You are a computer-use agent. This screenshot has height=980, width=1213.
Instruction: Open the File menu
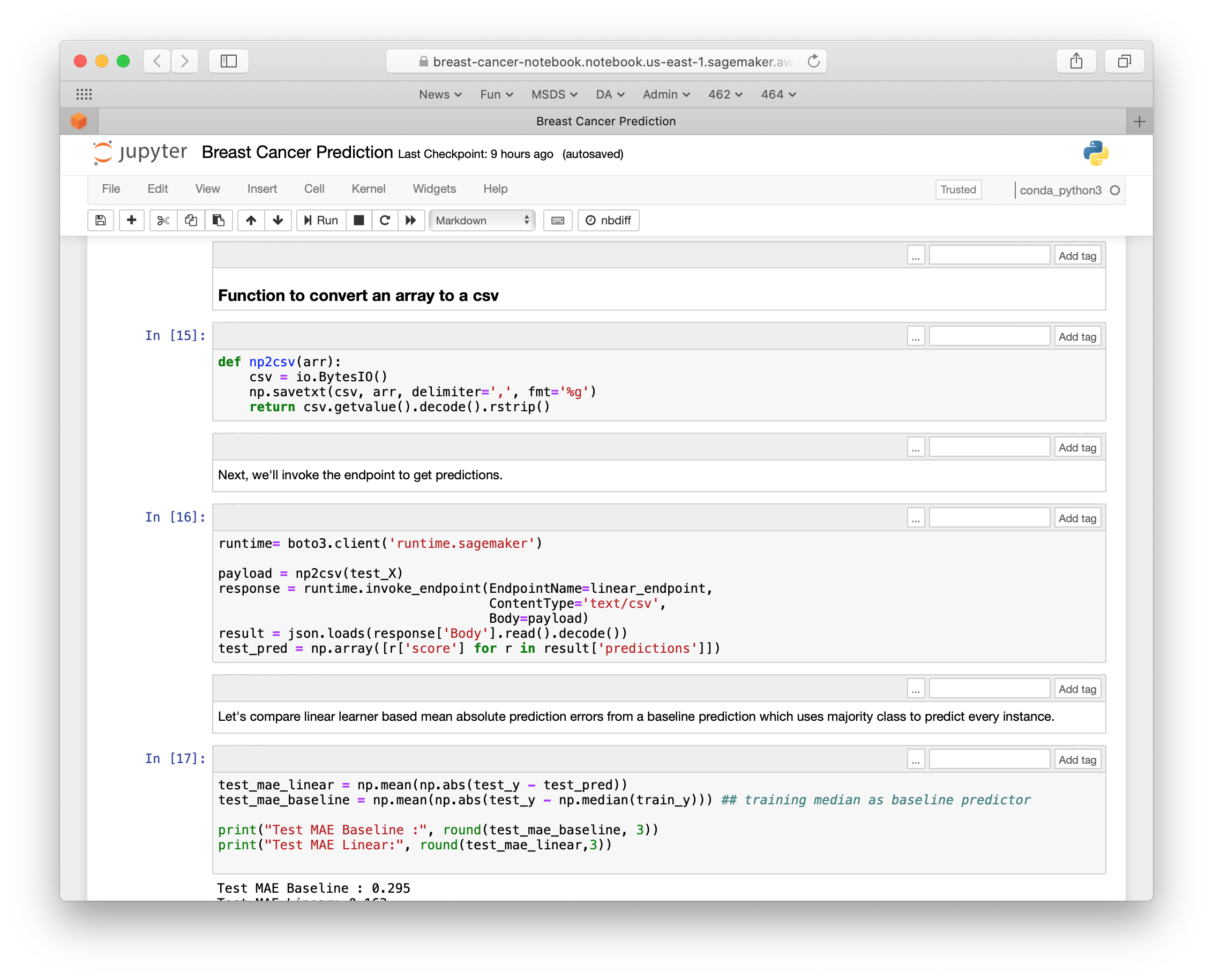click(x=111, y=189)
